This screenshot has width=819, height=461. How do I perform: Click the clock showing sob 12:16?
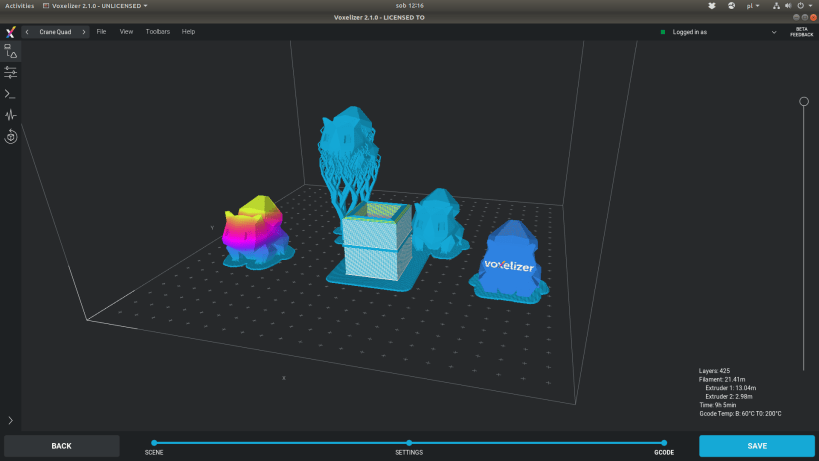pos(410,6)
